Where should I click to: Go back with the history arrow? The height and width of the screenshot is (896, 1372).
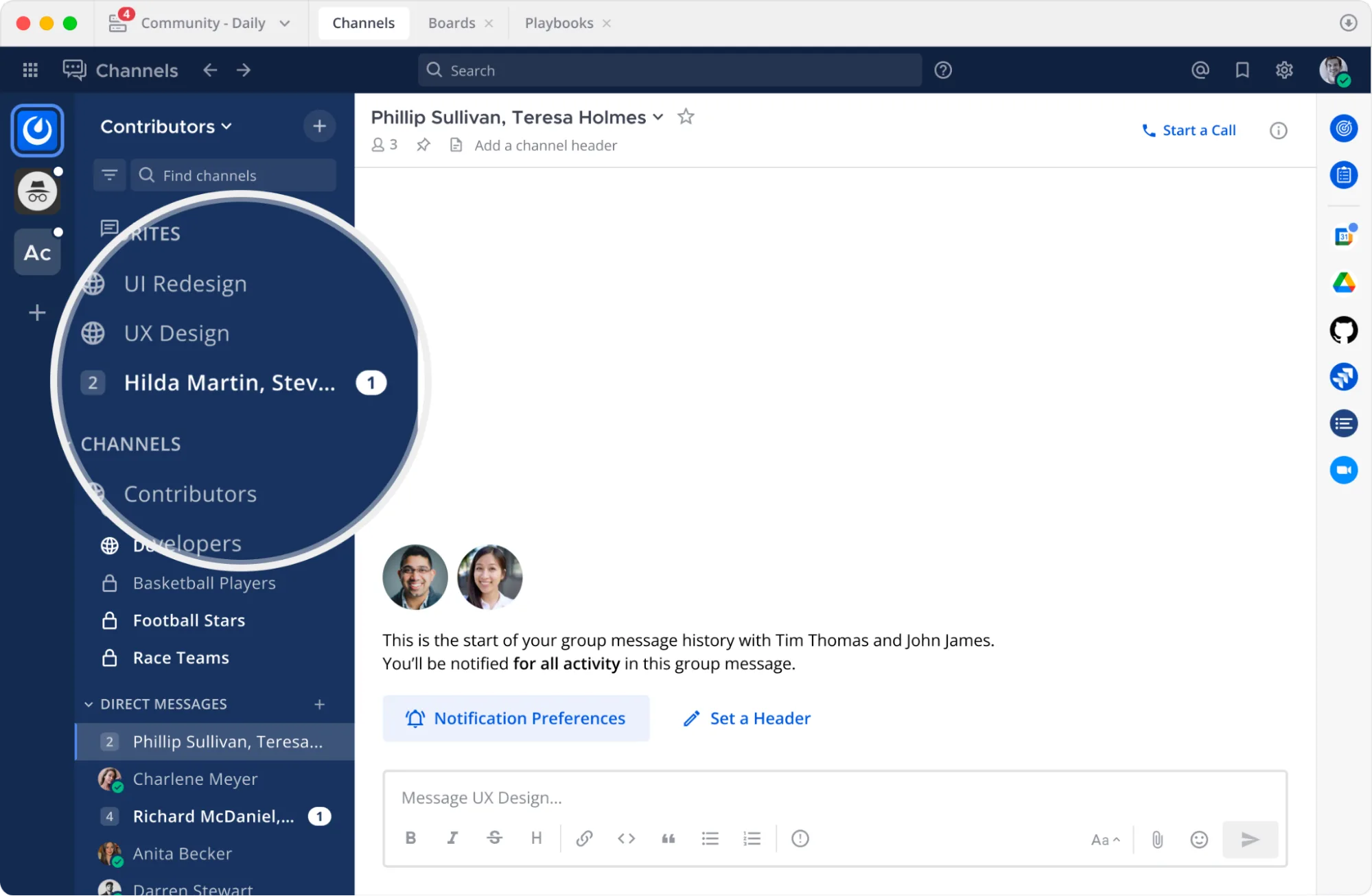coord(210,70)
